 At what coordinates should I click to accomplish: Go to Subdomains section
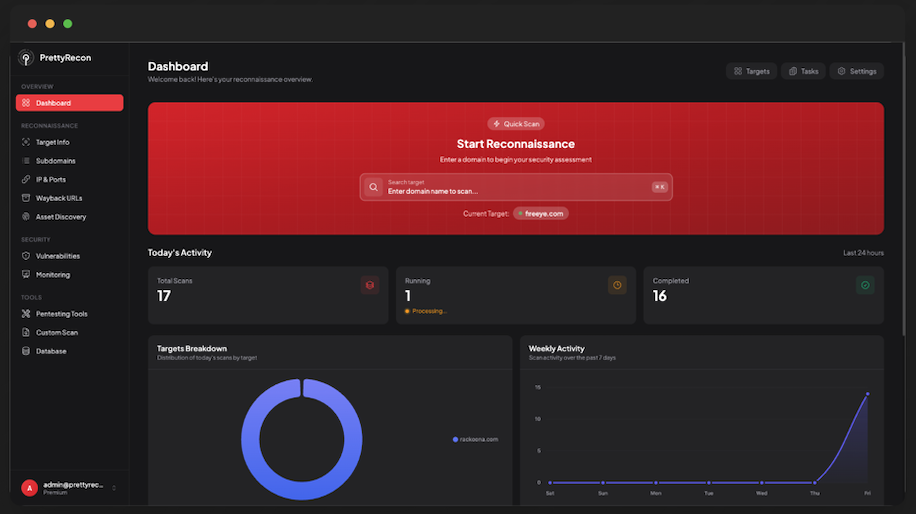(x=70, y=161)
